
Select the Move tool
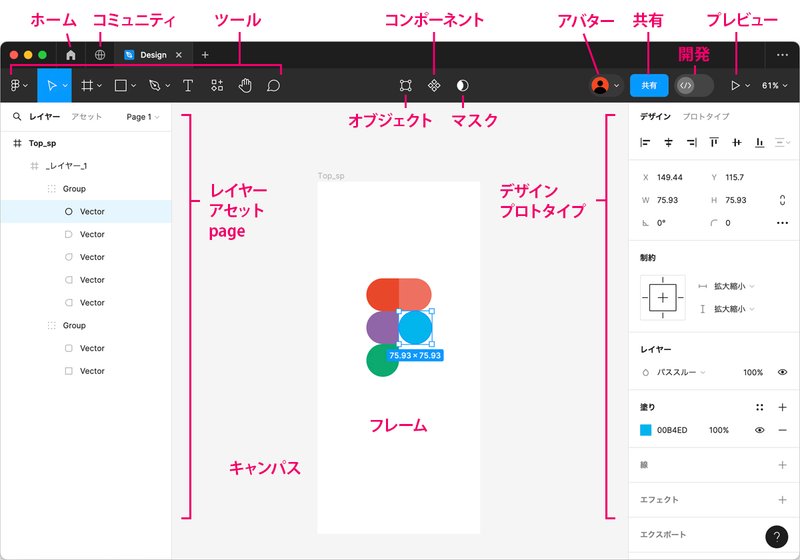coord(52,85)
